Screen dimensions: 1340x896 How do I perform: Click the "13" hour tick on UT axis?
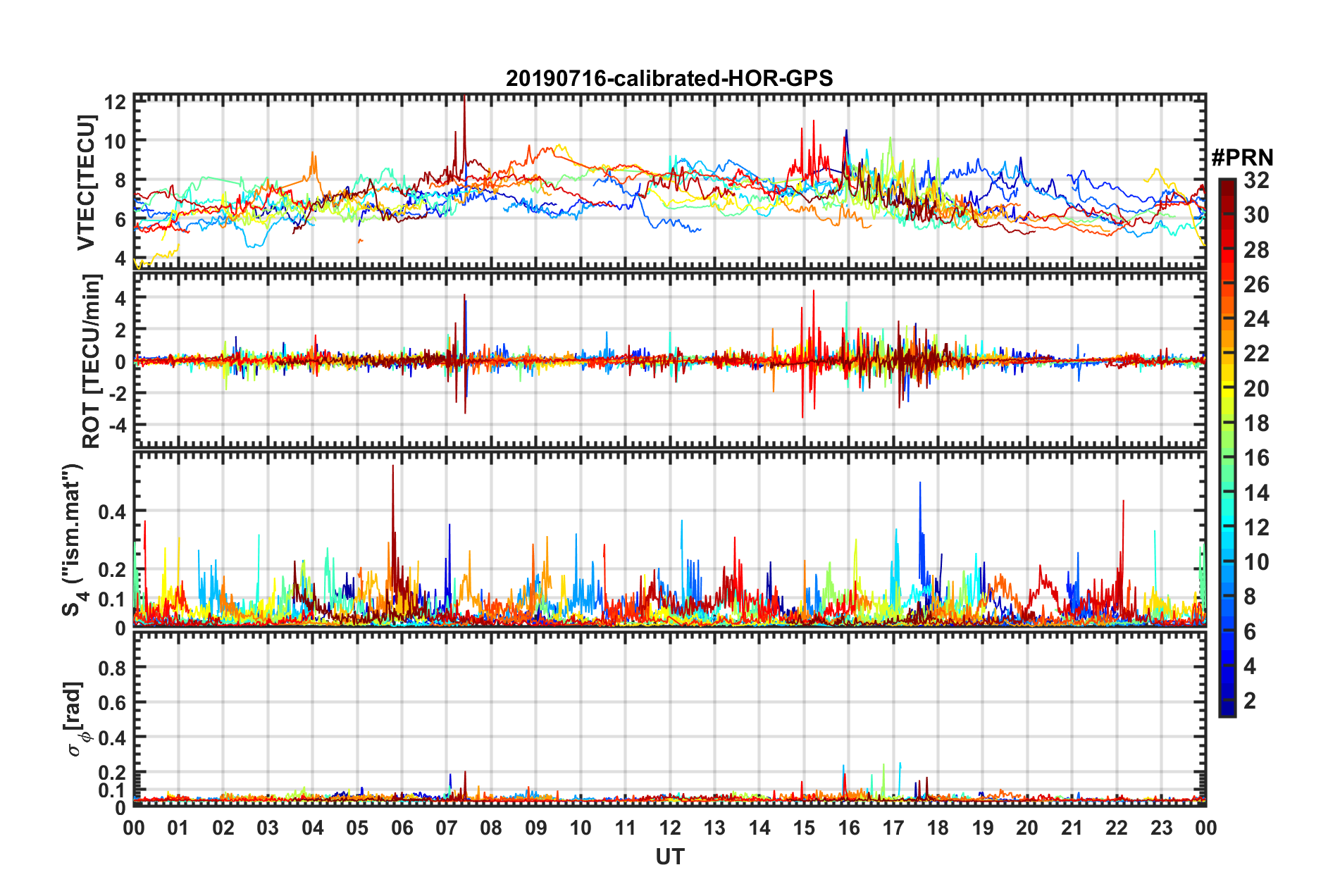point(714,828)
